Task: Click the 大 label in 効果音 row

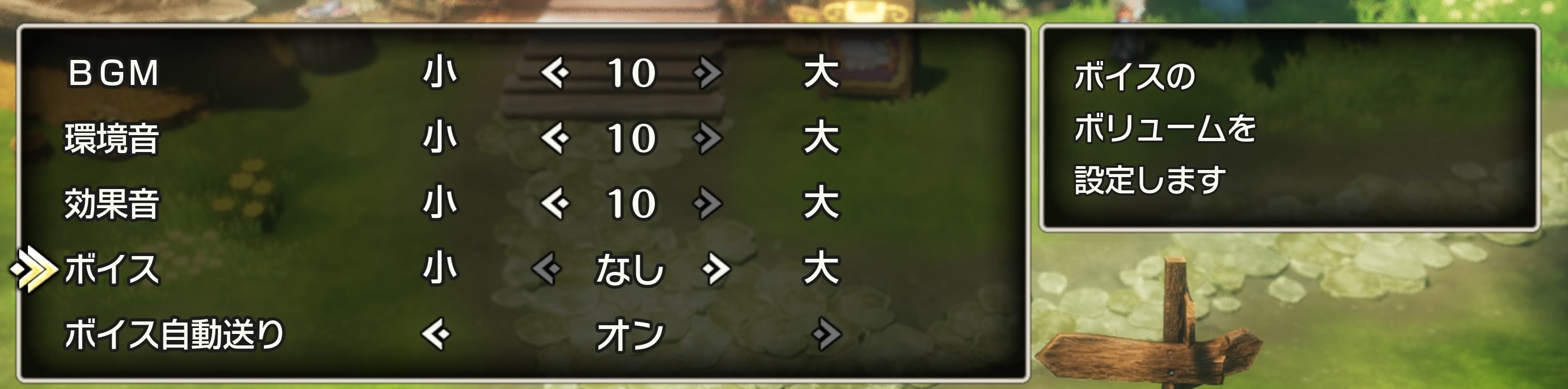Action: pos(822,203)
